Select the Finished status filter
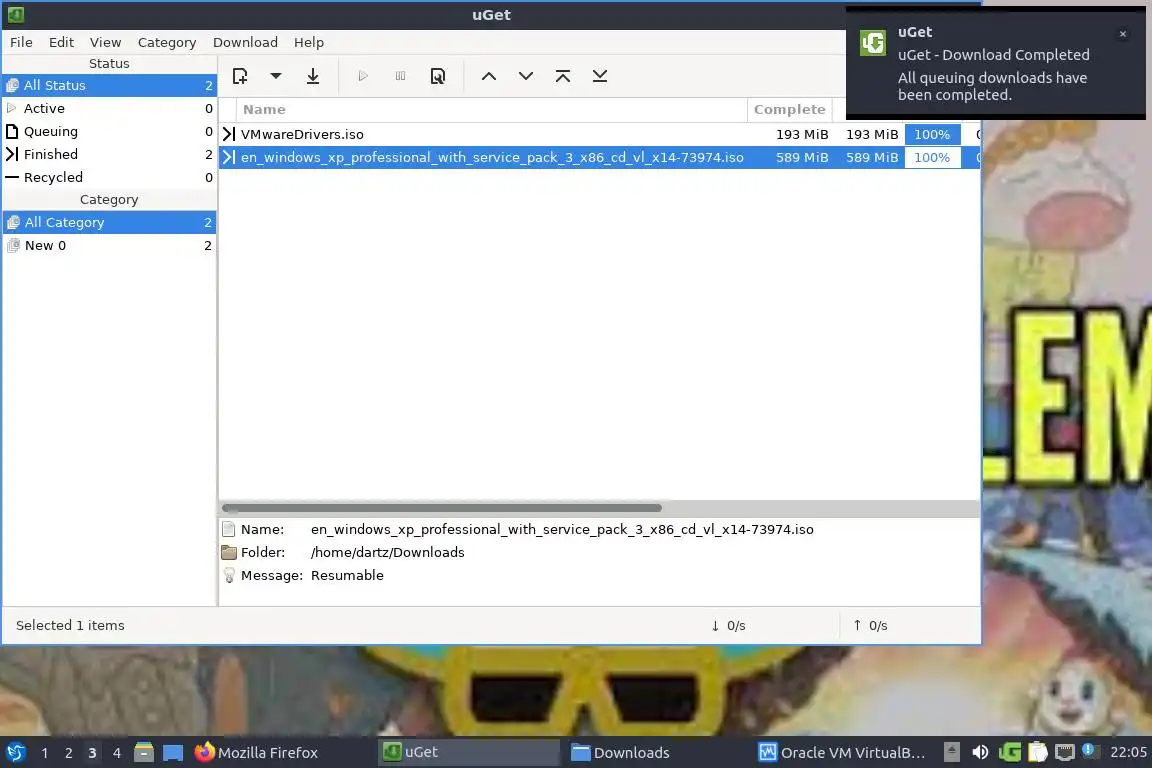Image resolution: width=1152 pixels, height=768 pixels. (109, 154)
